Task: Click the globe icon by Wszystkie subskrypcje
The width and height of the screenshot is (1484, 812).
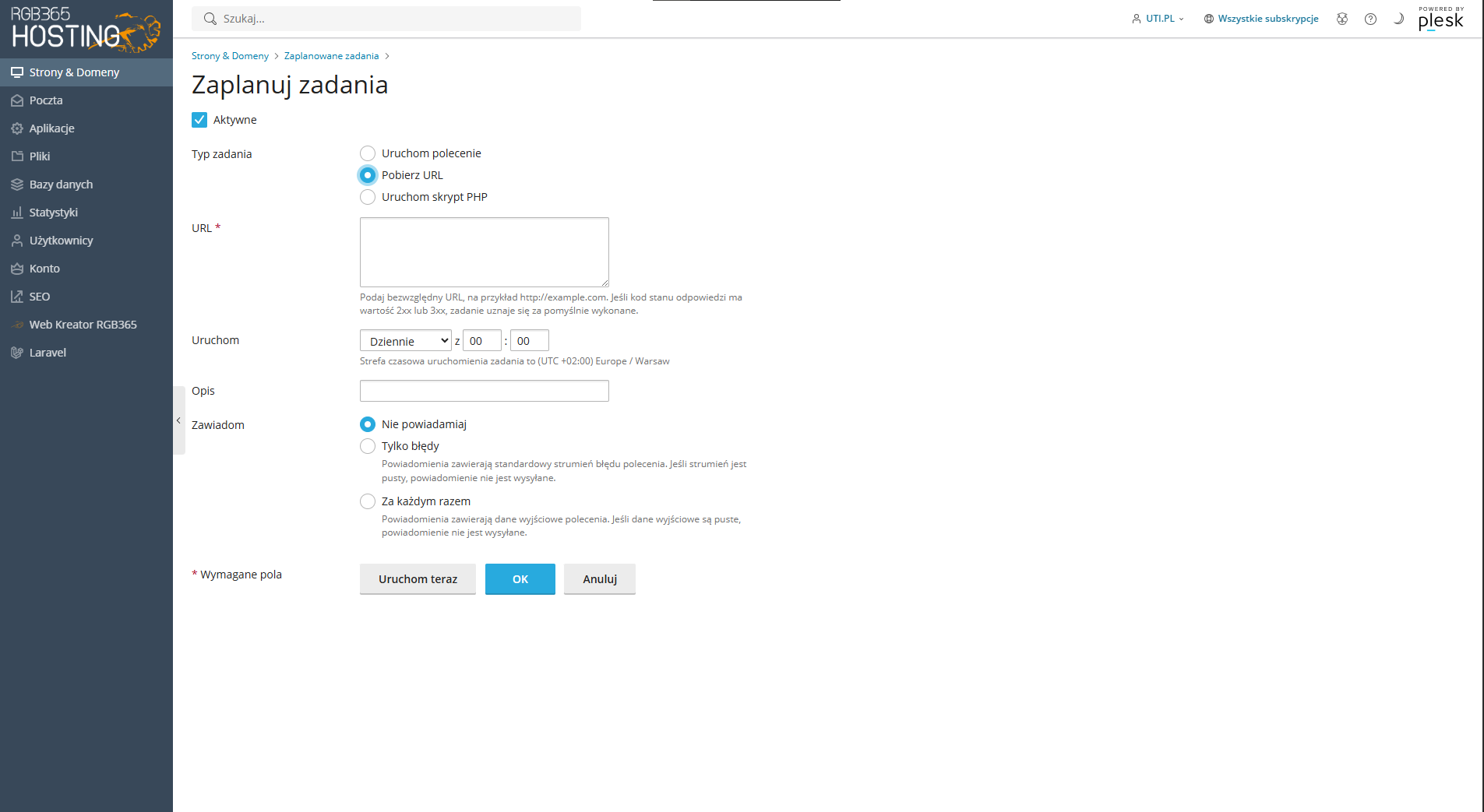Action: (1209, 19)
